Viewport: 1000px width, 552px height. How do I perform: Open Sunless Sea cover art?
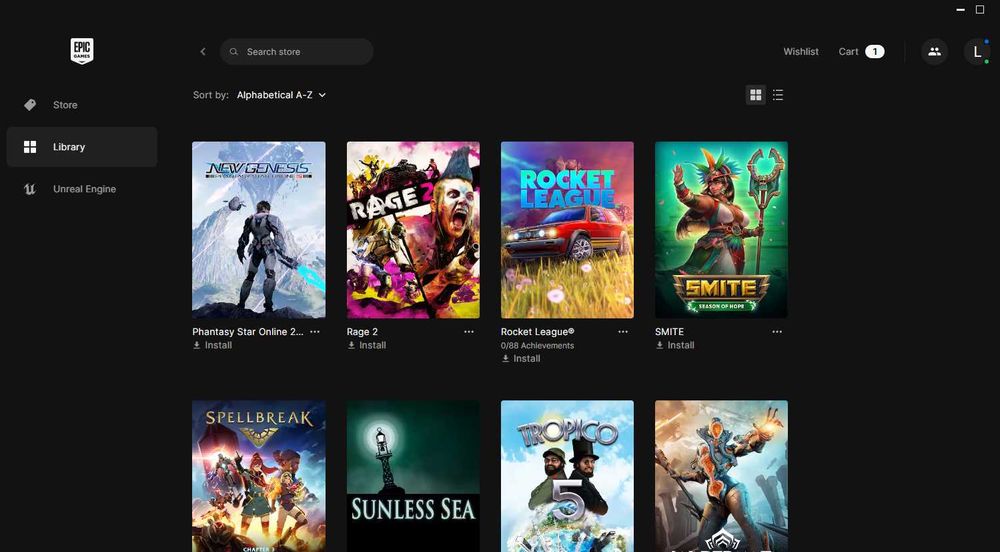pos(413,476)
